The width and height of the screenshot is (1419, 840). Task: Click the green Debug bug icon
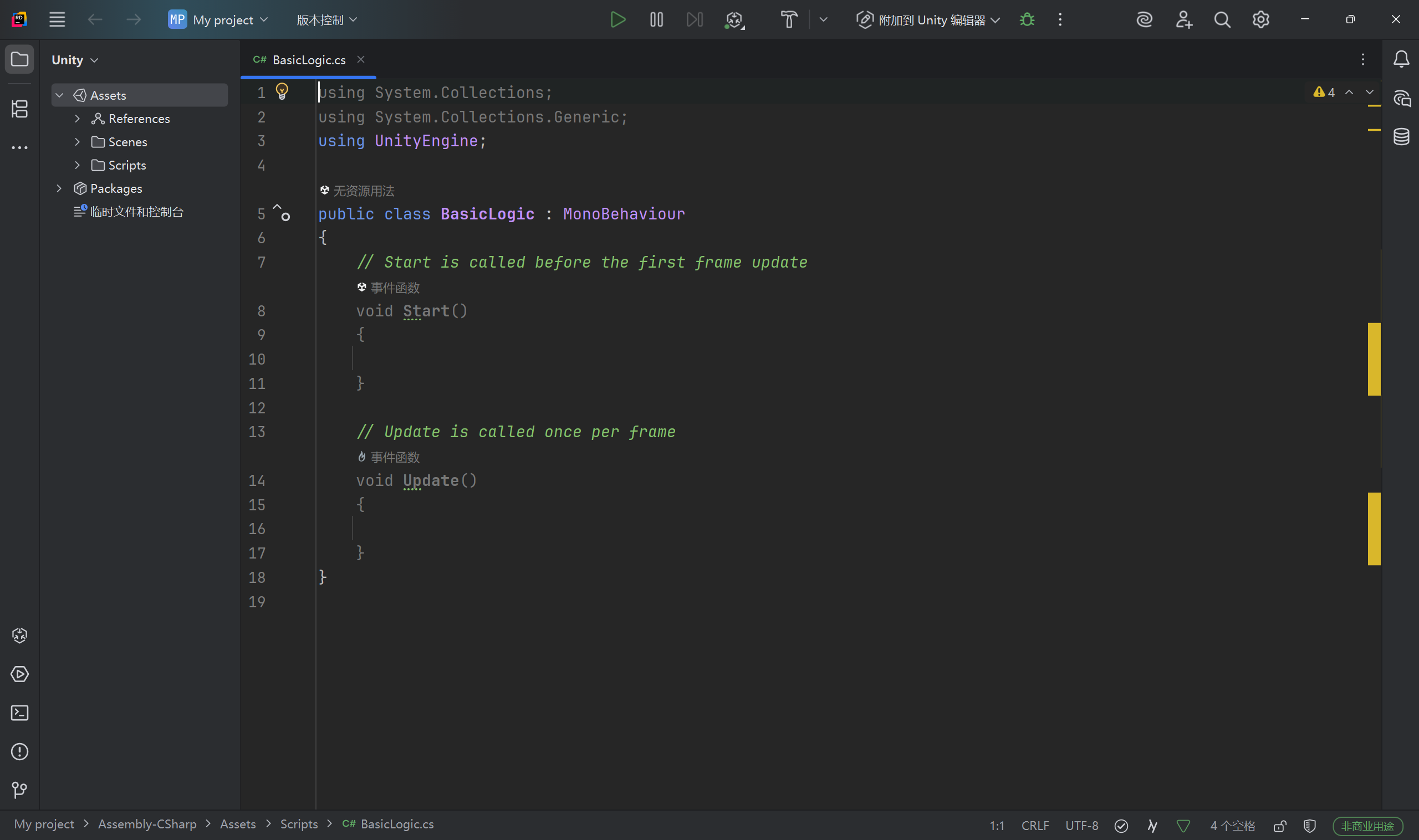pyautogui.click(x=1027, y=20)
